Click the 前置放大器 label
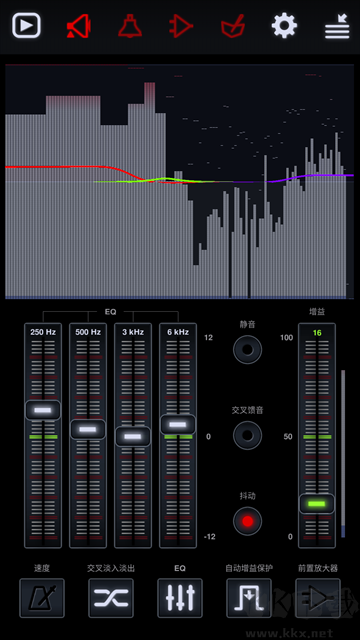 click(318, 568)
